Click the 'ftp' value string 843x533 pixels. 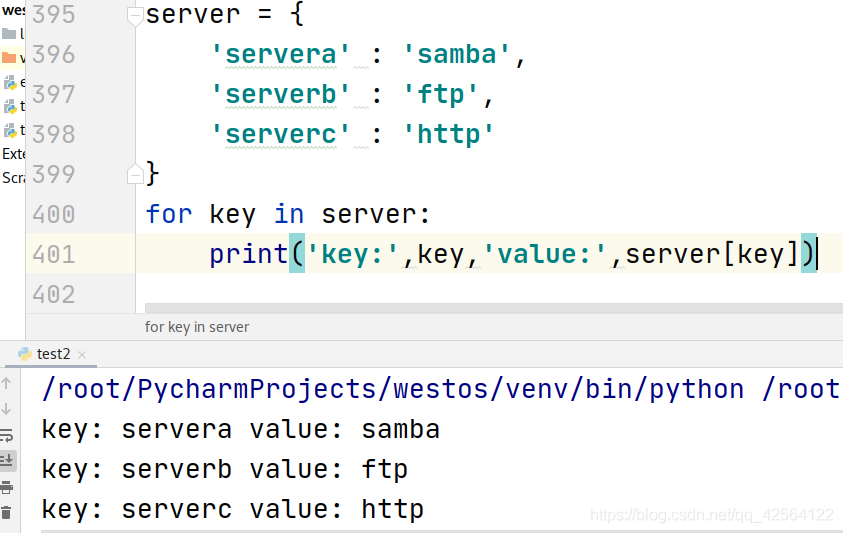pyautogui.click(x=440, y=95)
